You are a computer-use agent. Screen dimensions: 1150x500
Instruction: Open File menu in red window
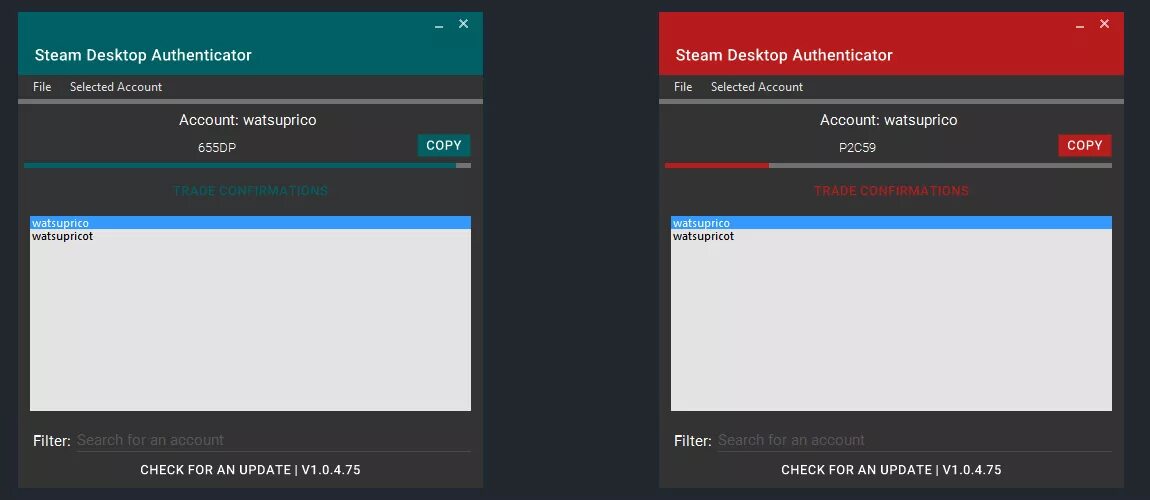683,87
